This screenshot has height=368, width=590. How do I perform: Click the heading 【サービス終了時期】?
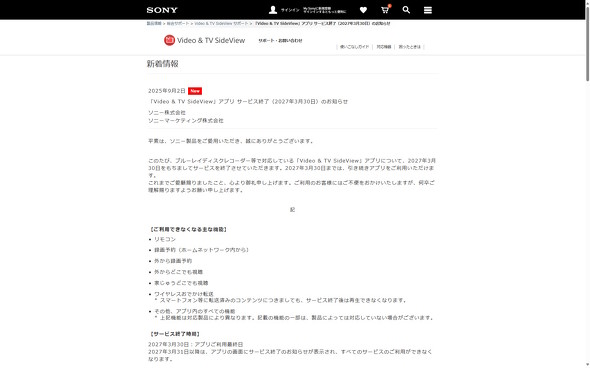pos(175,334)
